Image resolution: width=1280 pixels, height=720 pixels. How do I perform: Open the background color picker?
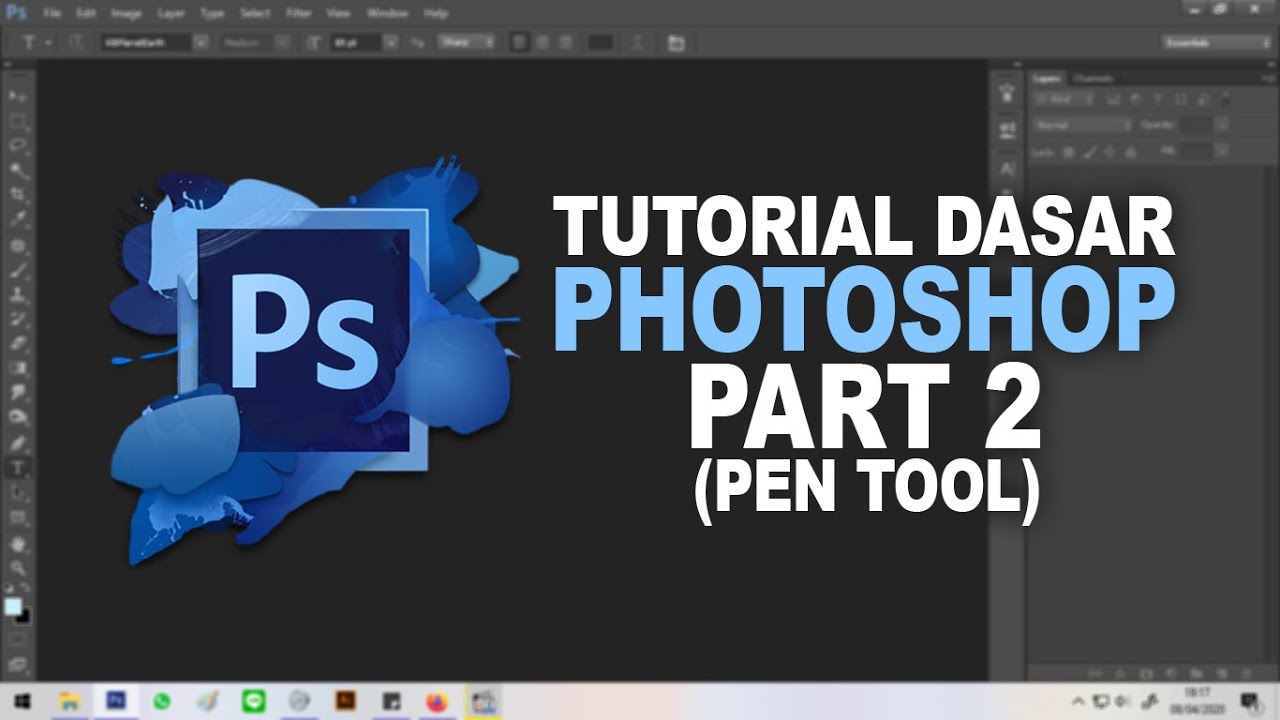coord(23,616)
